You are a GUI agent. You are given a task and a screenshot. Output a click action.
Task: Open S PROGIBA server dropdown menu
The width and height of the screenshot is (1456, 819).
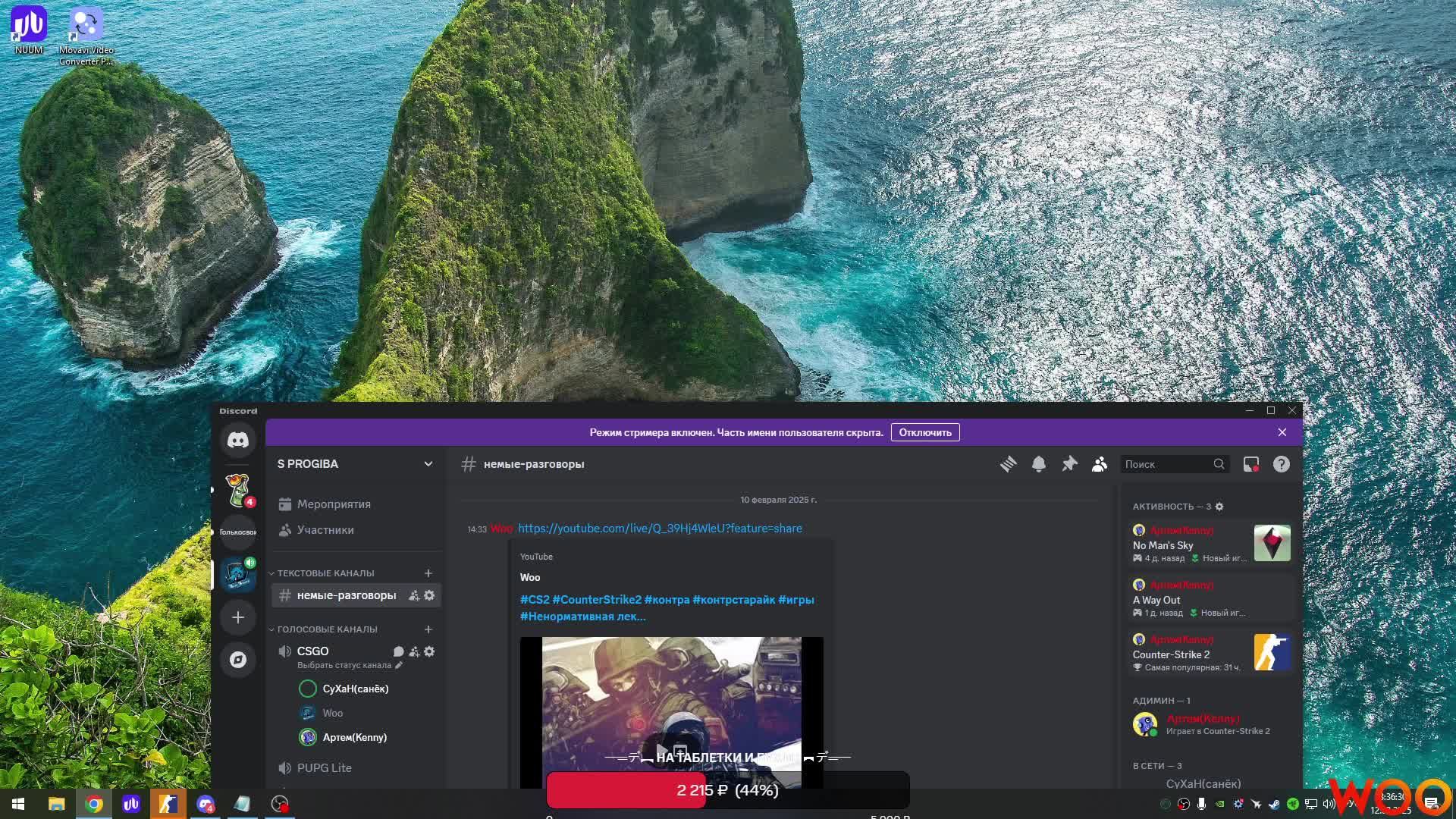click(x=355, y=464)
